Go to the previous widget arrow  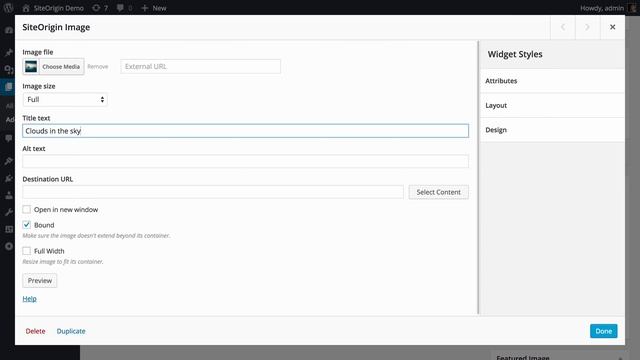click(563, 27)
